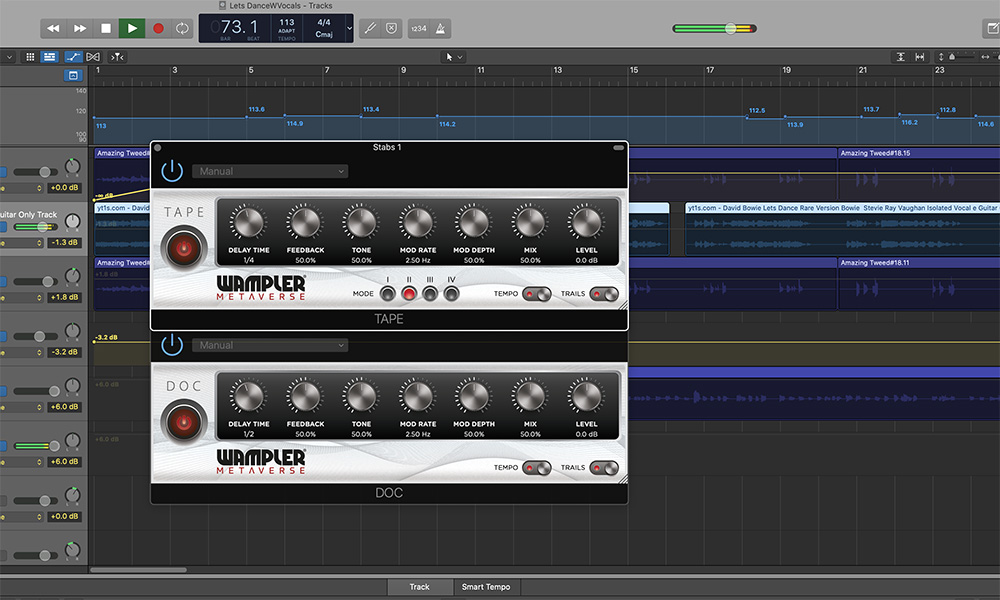The height and width of the screenshot is (600, 1000).
Task: Switch to the Smart Tempo tab
Action: (486, 587)
